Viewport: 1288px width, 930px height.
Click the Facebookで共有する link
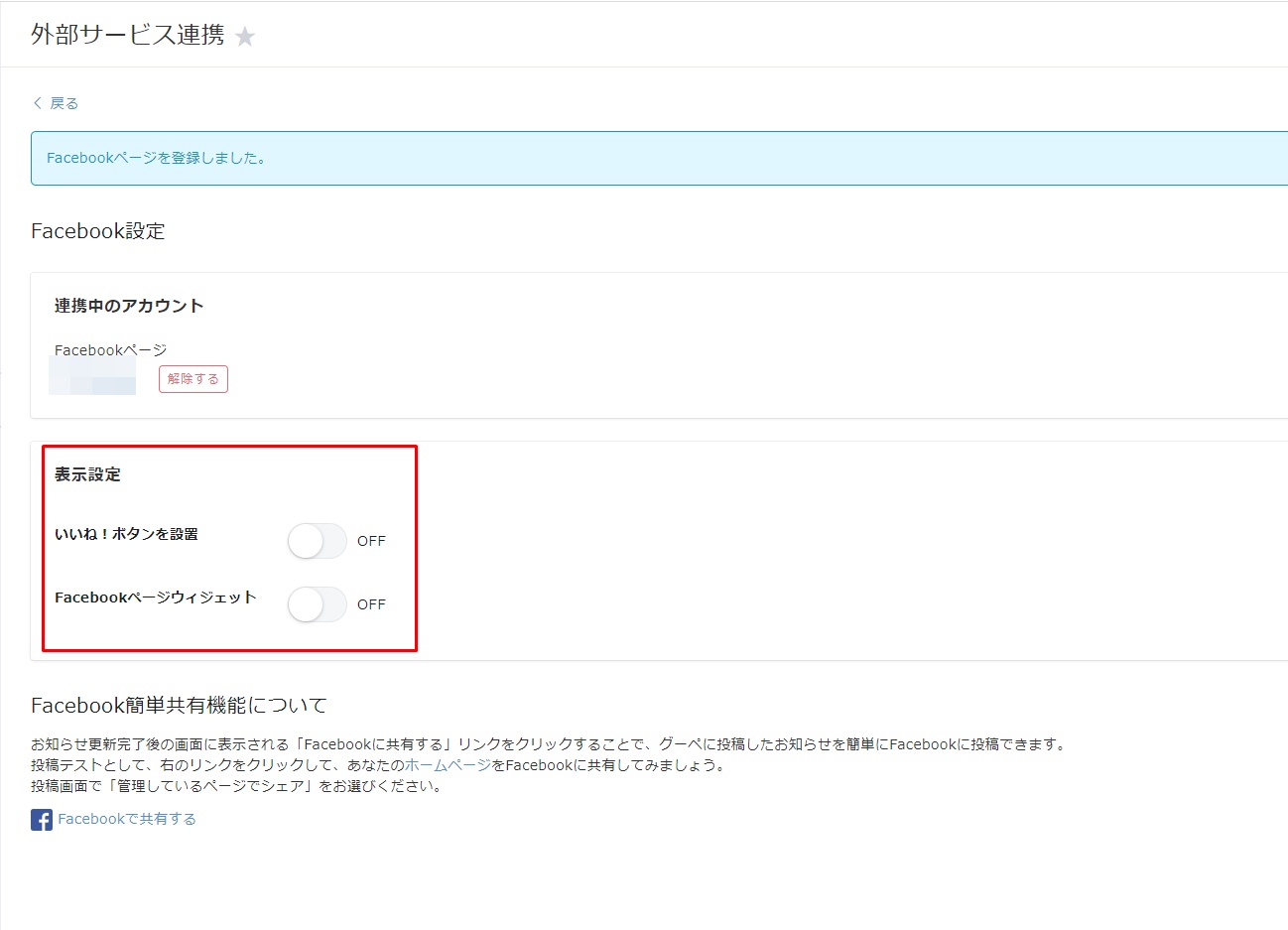click(127, 819)
